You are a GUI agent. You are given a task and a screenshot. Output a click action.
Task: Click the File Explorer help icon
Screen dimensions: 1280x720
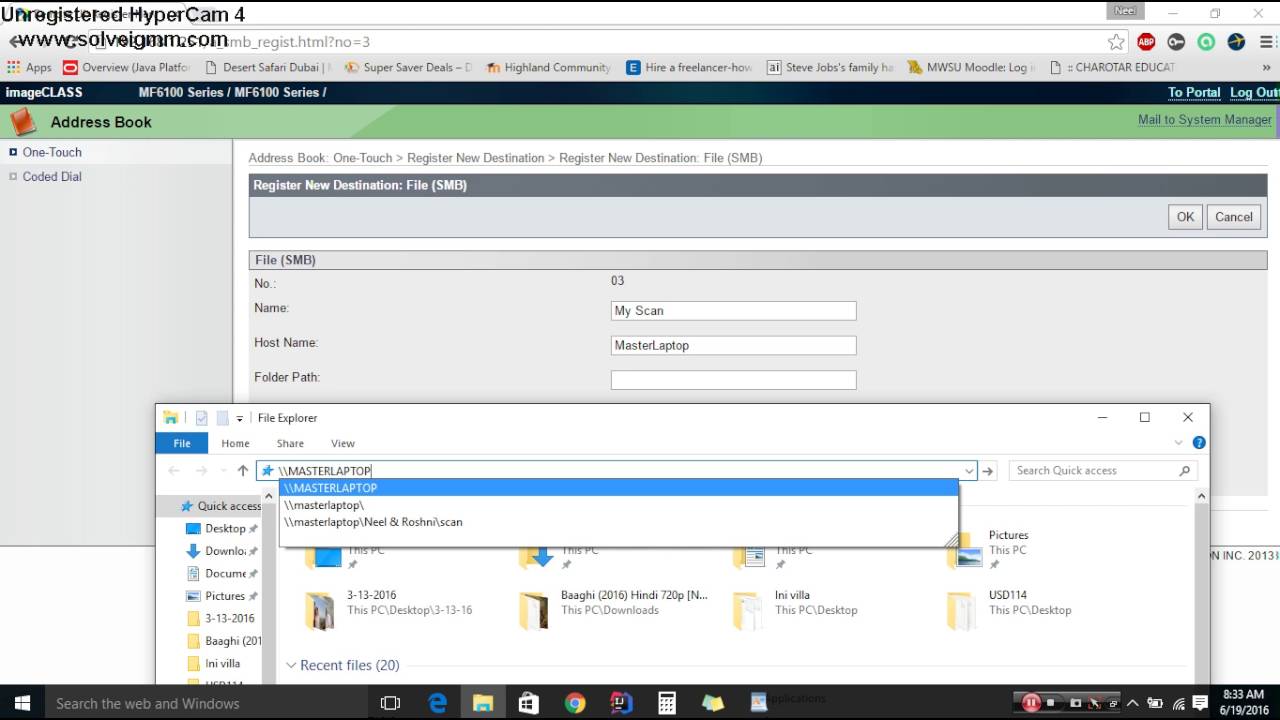(x=1199, y=443)
